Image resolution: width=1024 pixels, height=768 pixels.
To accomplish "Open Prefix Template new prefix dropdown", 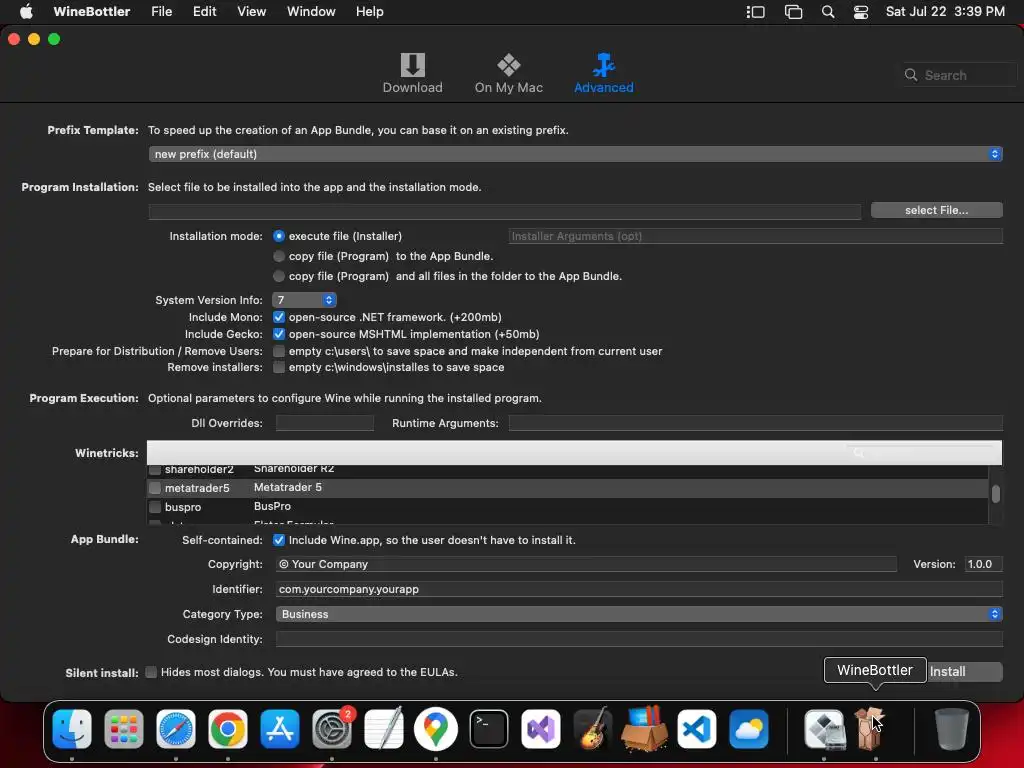I will click(575, 154).
